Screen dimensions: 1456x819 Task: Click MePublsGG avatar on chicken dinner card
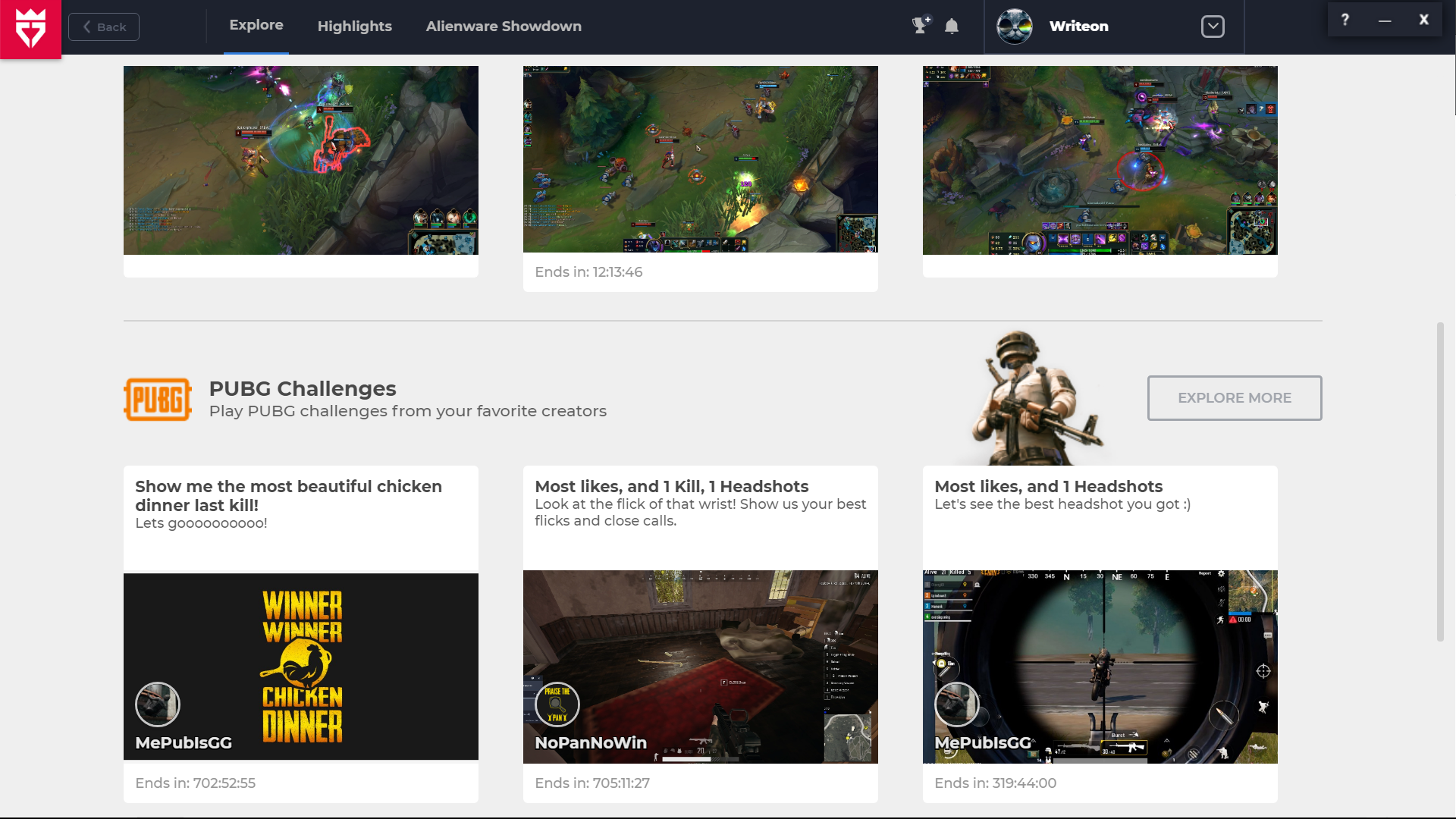[x=158, y=704]
